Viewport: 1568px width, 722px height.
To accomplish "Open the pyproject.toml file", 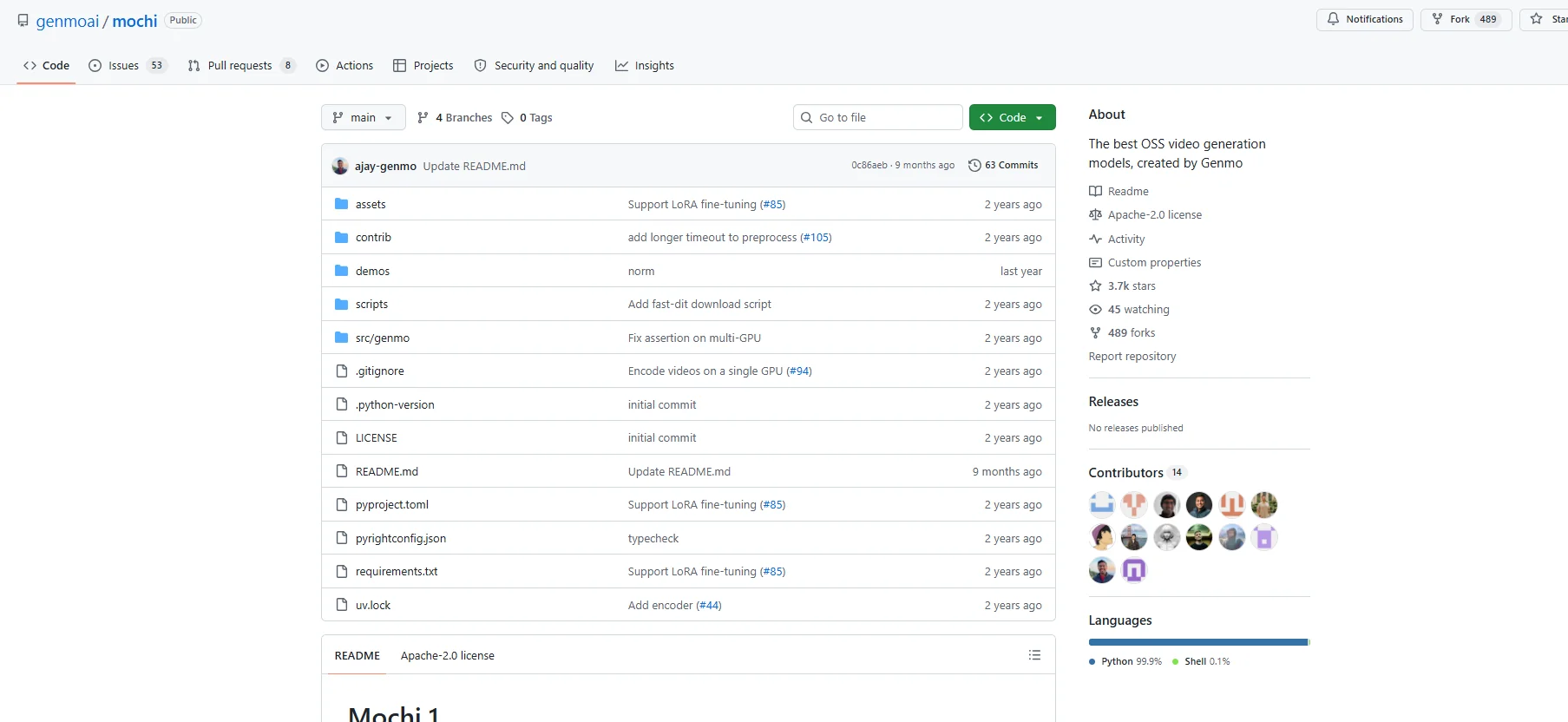I will [x=392, y=504].
